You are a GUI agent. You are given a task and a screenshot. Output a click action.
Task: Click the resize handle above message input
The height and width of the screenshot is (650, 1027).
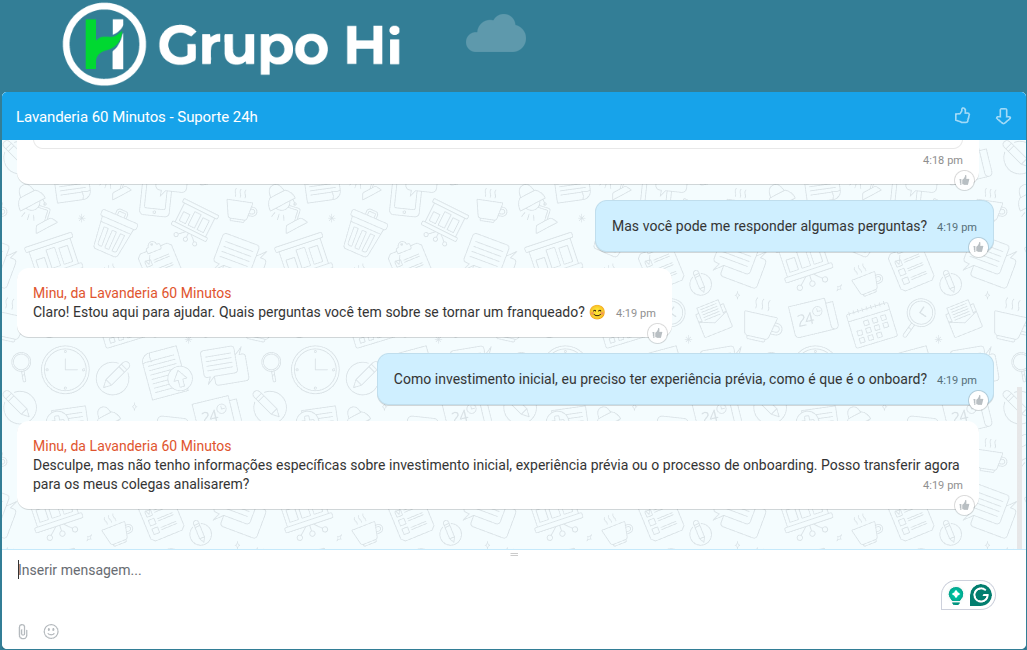coord(514,554)
